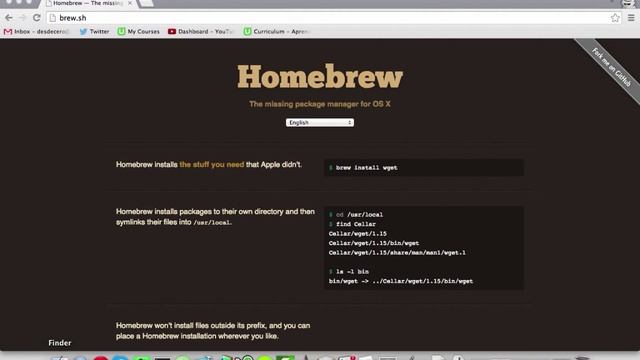Screen dimensions: 640x360
Task: Click the browser back arrow
Action: pos(9,18)
